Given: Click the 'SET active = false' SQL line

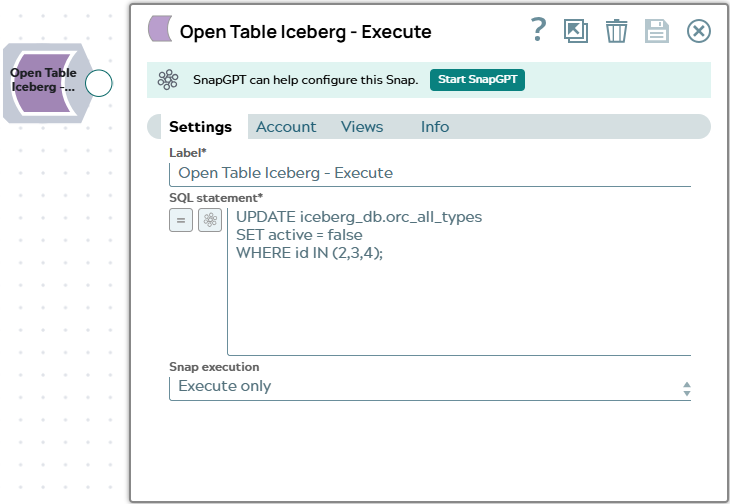Looking at the screenshot, I should 299,235.
